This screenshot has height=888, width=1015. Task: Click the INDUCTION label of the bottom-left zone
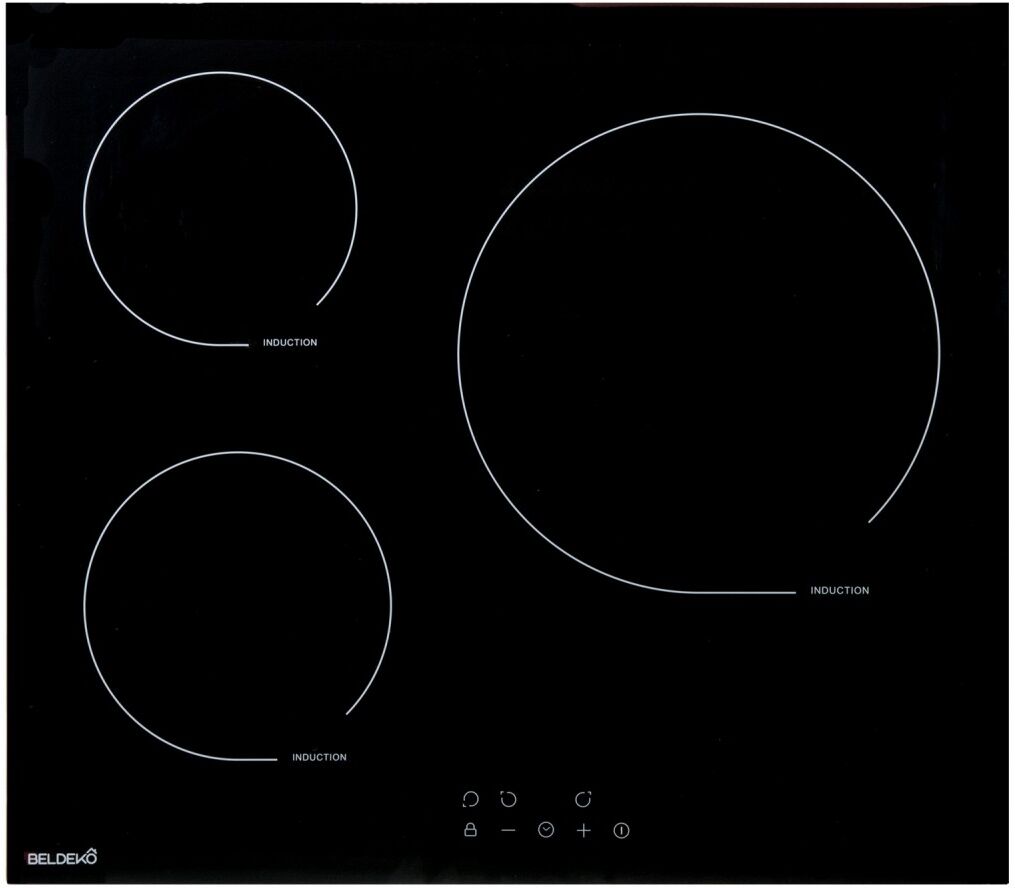319,758
